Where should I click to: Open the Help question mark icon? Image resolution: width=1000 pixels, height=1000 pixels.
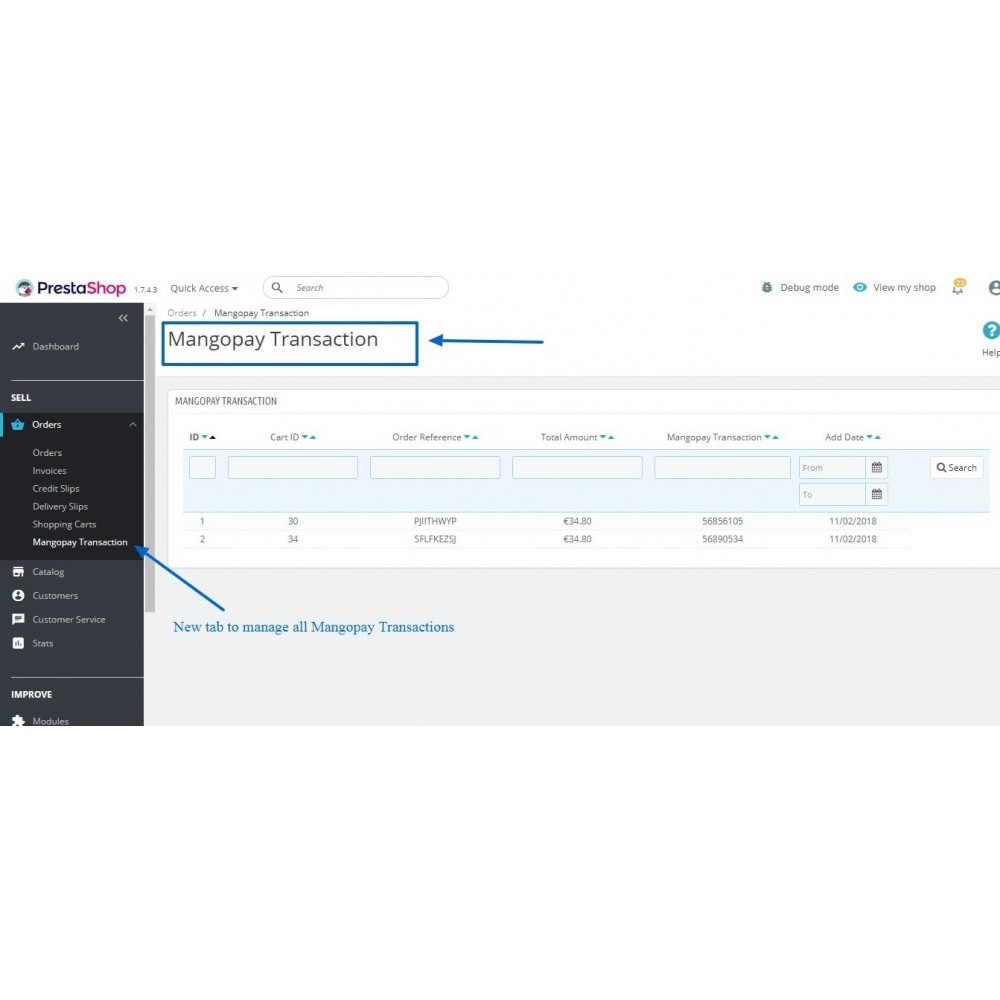pyautogui.click(x=991, y=330)
